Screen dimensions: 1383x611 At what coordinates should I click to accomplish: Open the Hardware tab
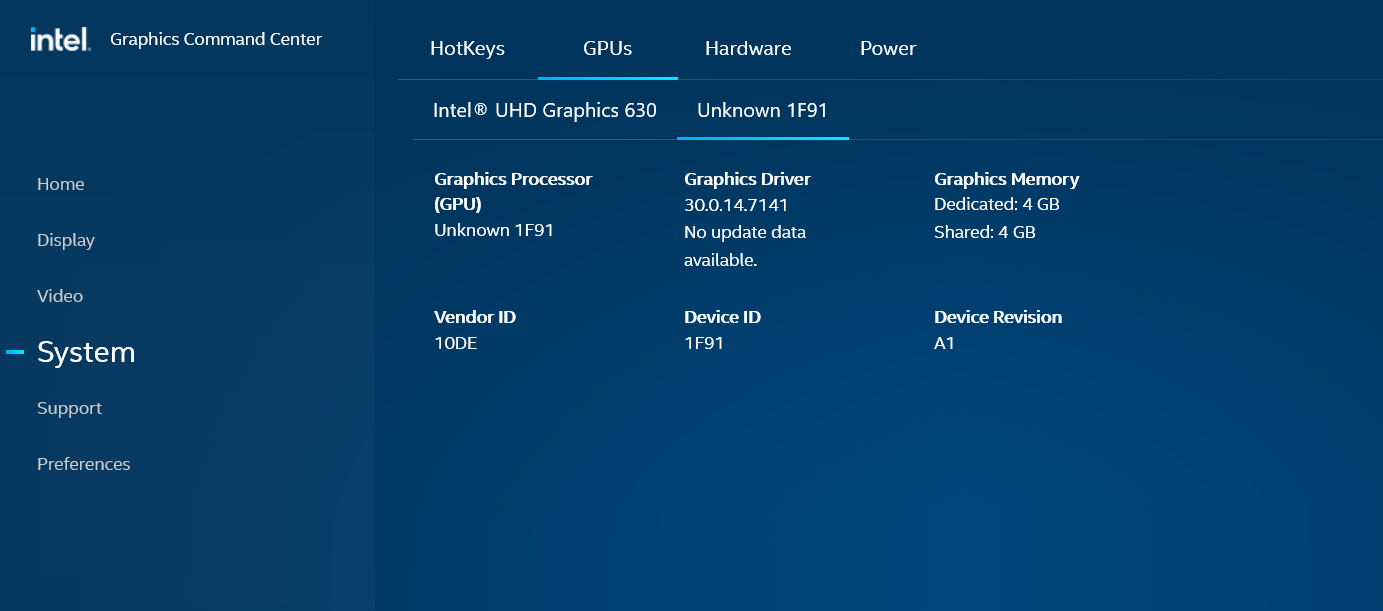click(748, 48)
